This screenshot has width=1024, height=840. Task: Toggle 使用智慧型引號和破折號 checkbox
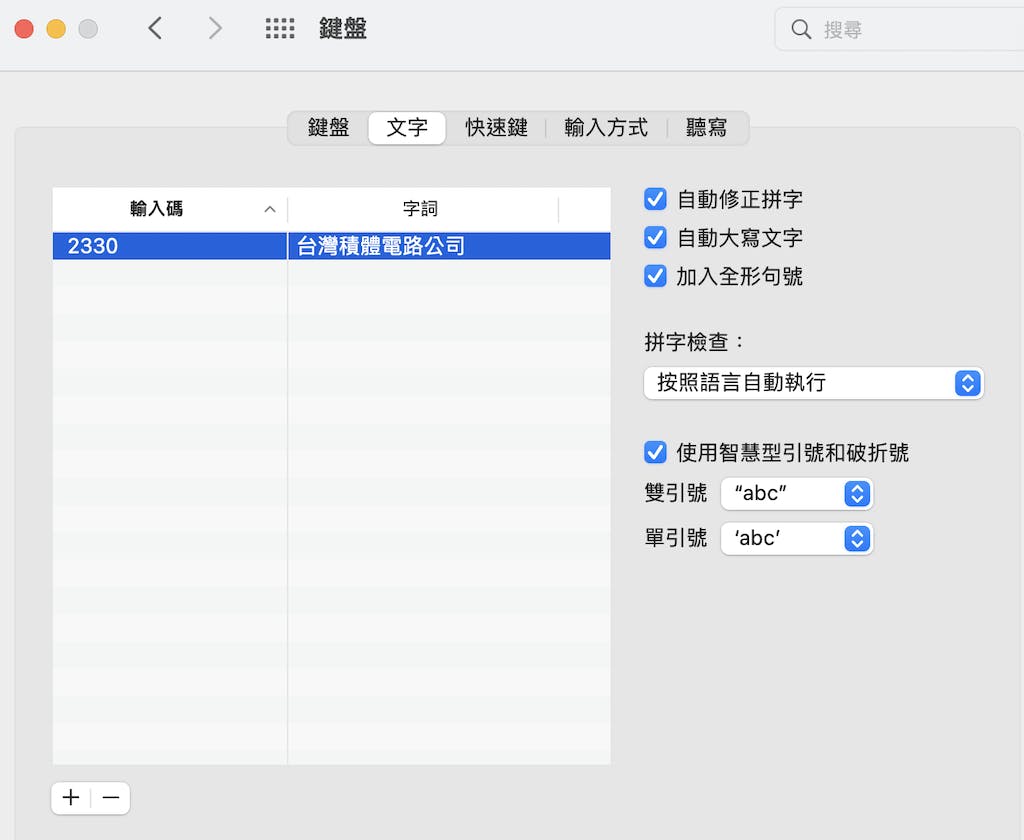(x=655, y=452)
